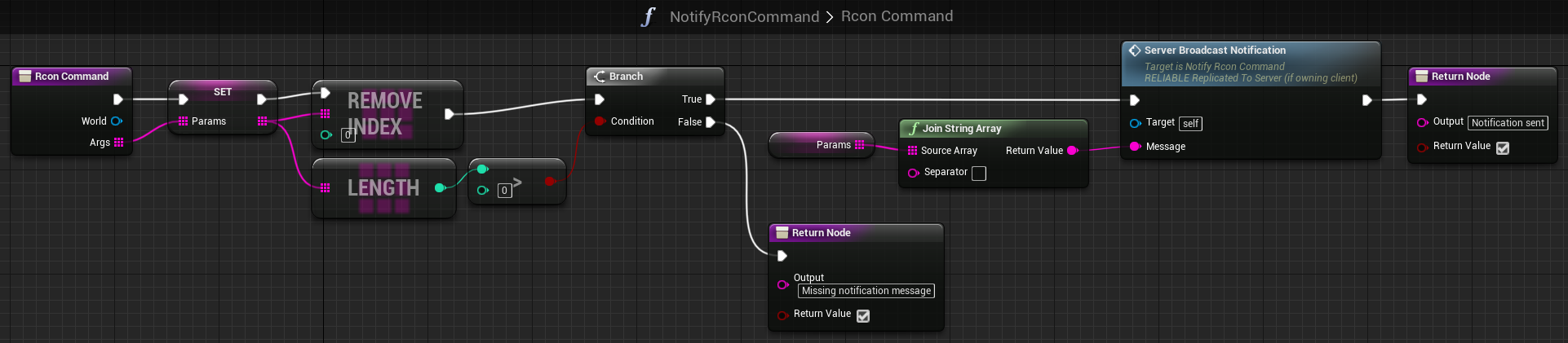Toggle Return Value checkbox on lower Return Node
Image resolution: width=1568 pixels, height=343 pixels.
(x=863, y=315)
